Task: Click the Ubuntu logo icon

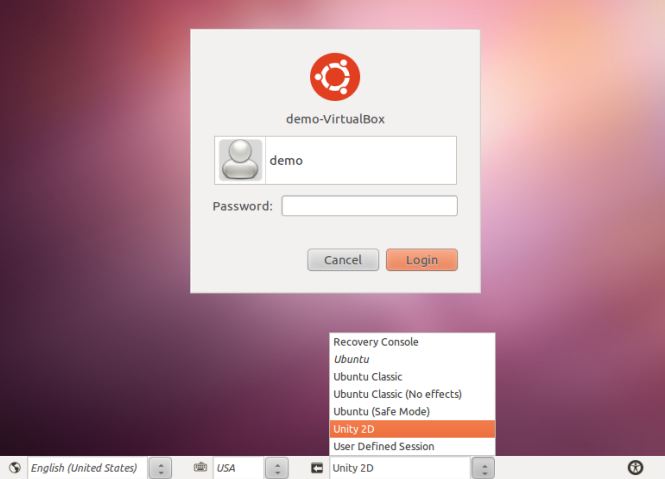Action: point(335,77)
